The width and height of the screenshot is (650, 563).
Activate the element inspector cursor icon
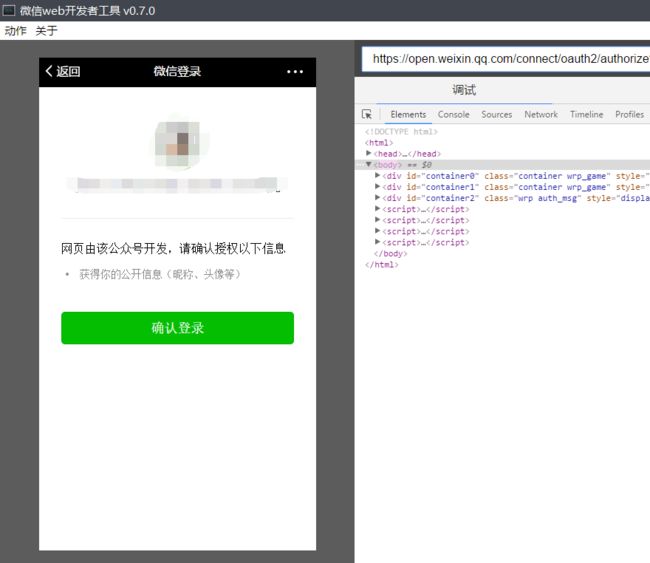point(367,114)
